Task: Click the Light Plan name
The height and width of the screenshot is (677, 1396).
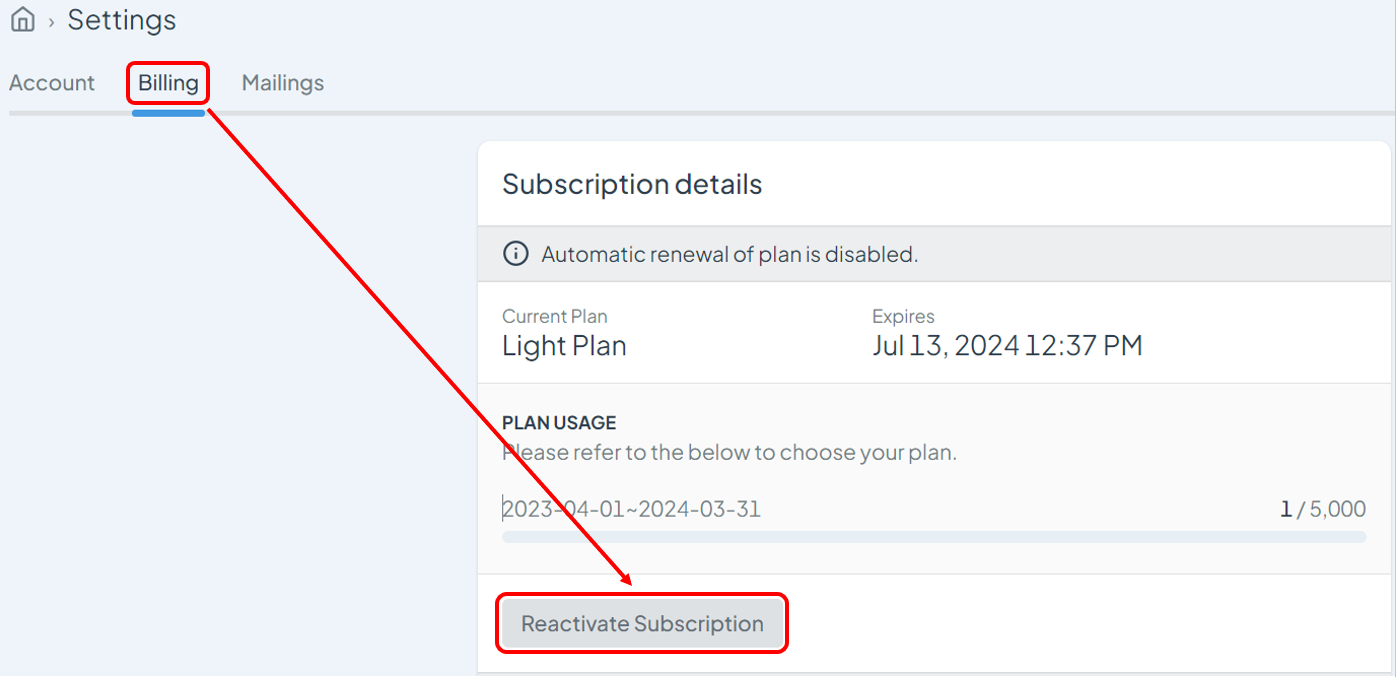Action: coord(564,346)
